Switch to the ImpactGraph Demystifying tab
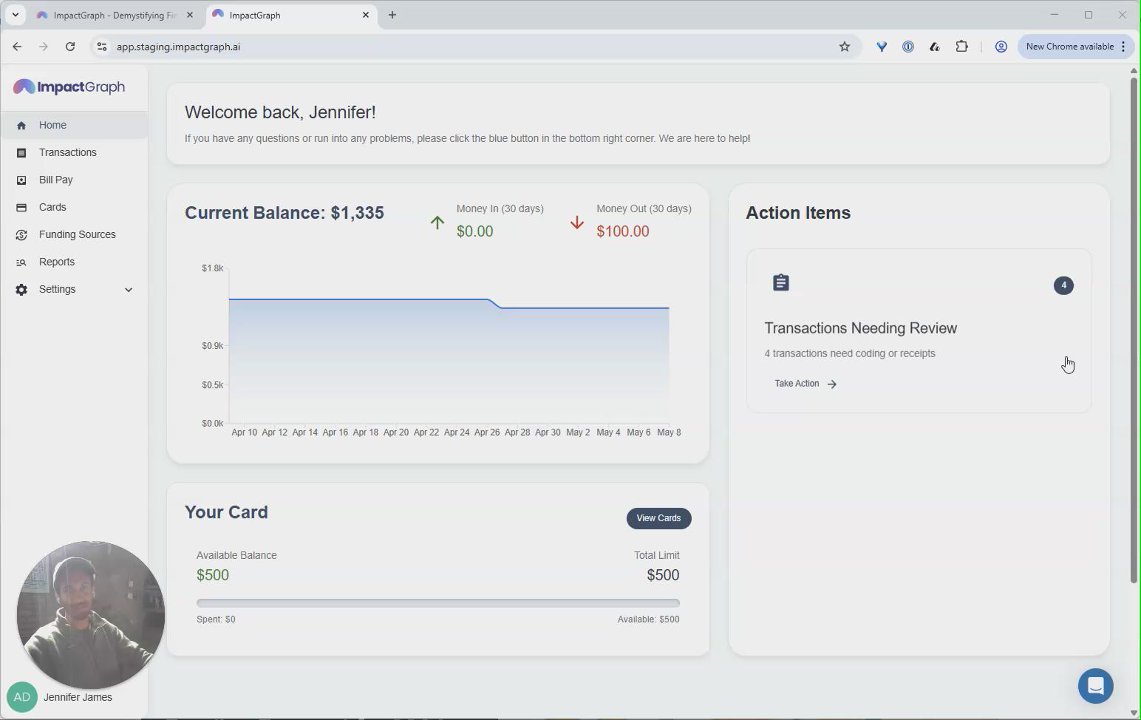 114,15
